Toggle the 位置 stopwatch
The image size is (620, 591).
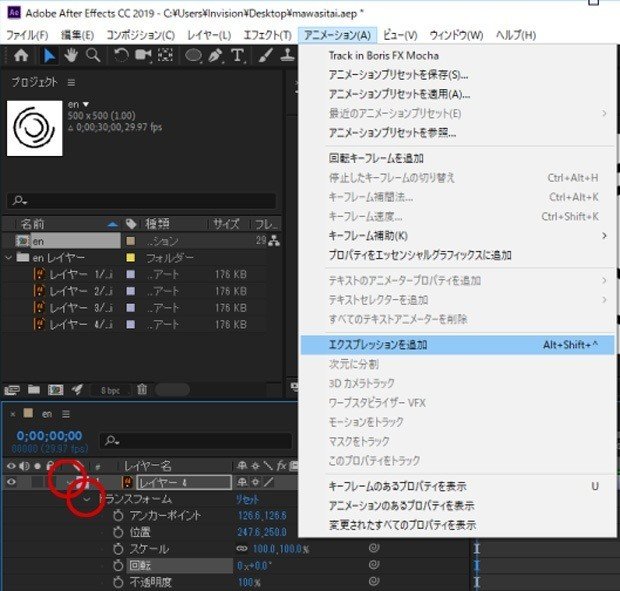click(118, 532)
